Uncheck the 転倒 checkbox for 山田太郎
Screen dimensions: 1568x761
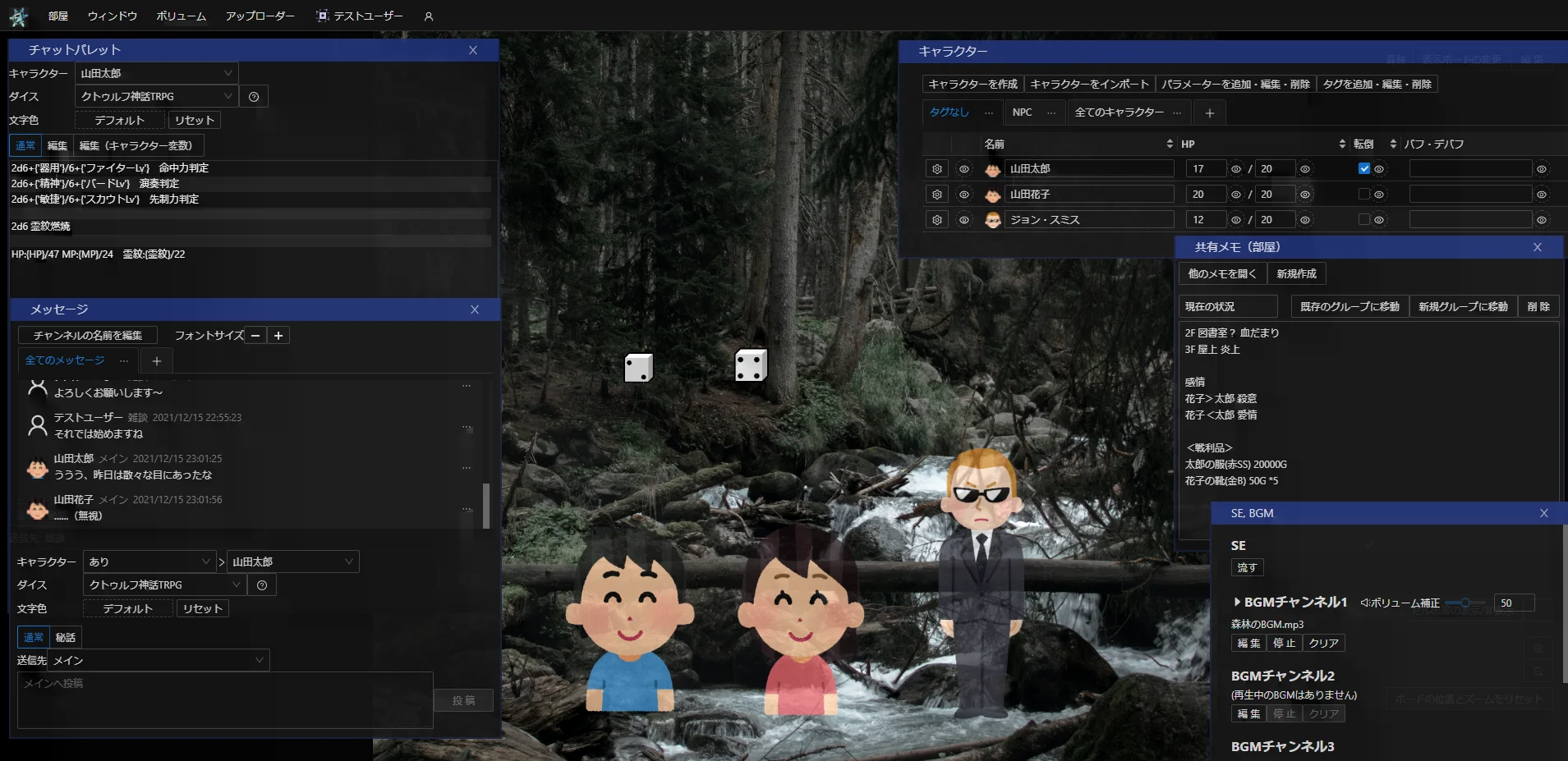[x=1364, y=169]
